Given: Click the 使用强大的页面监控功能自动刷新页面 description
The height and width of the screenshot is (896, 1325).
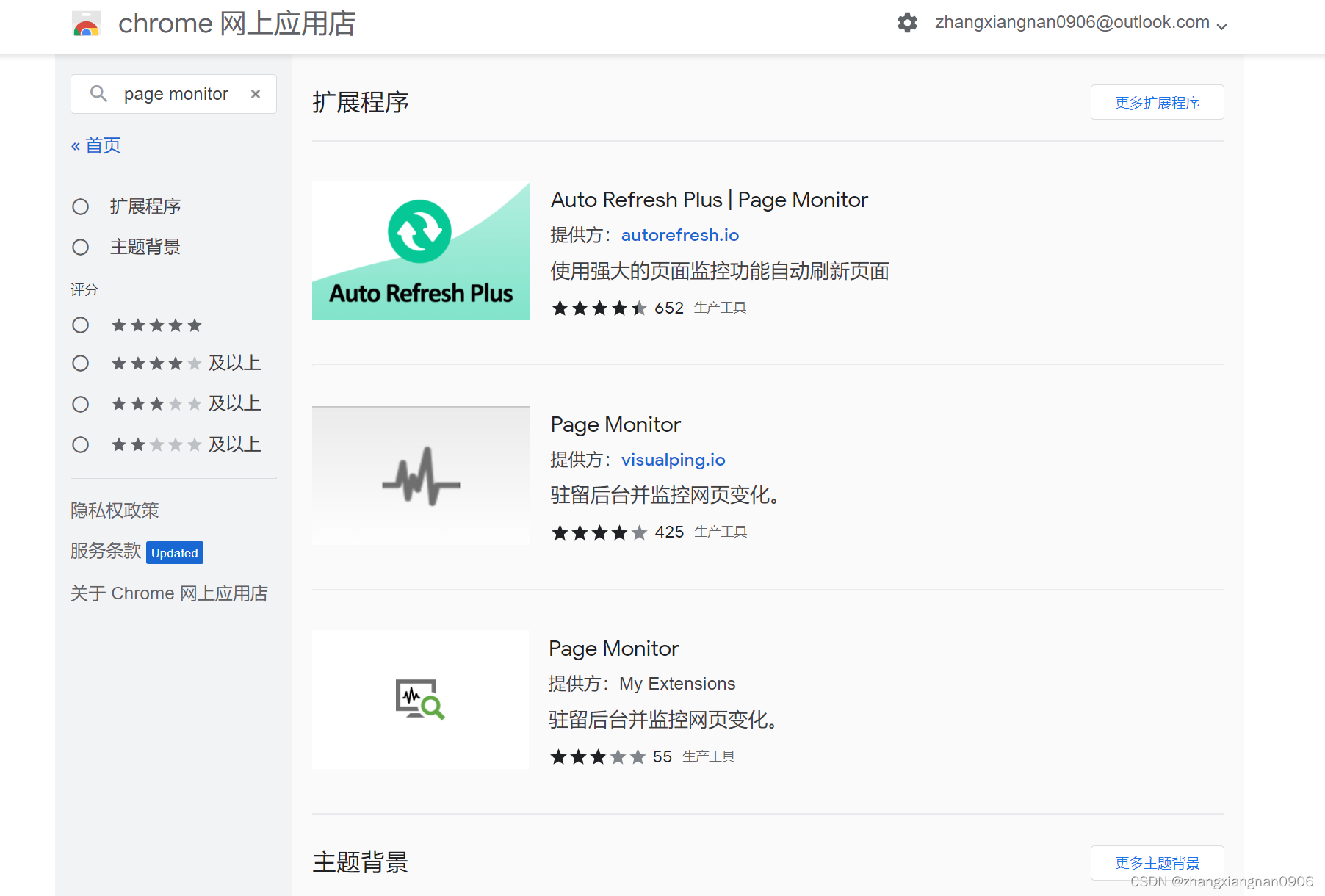Looking at the screenshot, I should 720,272.
